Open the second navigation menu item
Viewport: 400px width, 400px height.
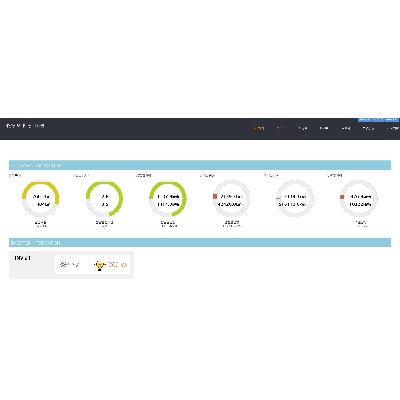[281, 128]
